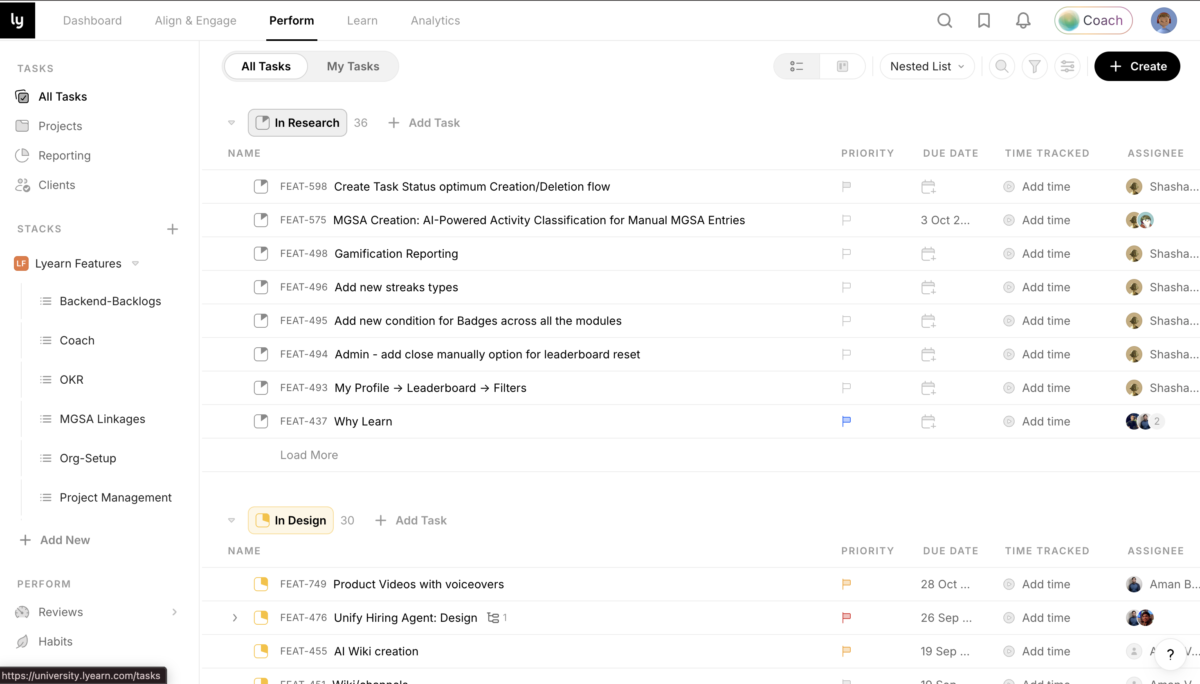Open the filter icon in task toolbar

pyautogui.click(x=1035, y=66)
